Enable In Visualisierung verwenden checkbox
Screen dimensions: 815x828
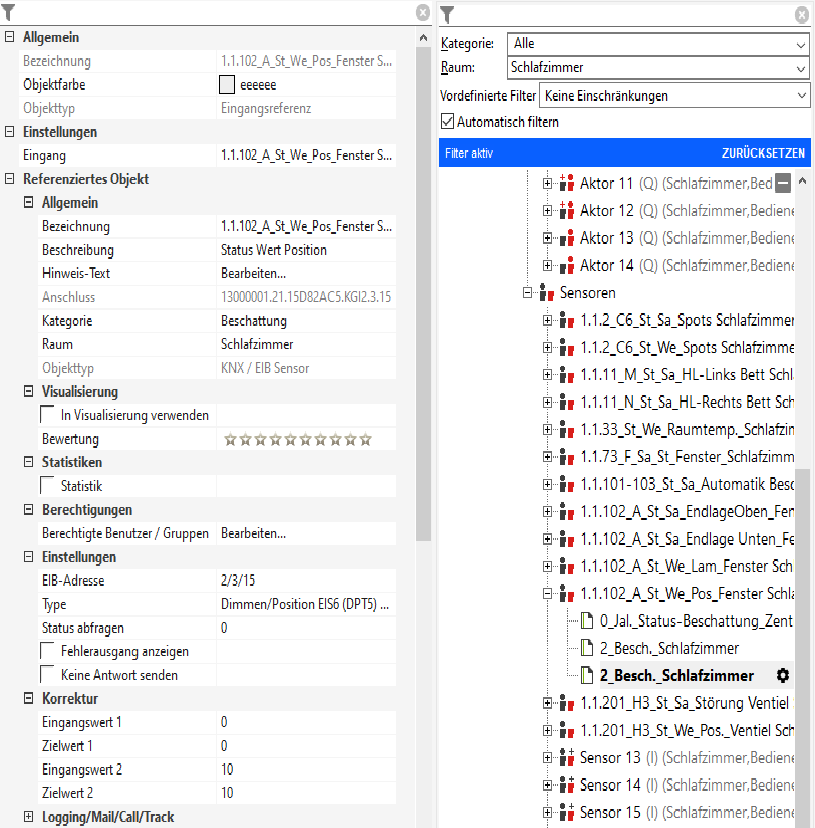47,415
